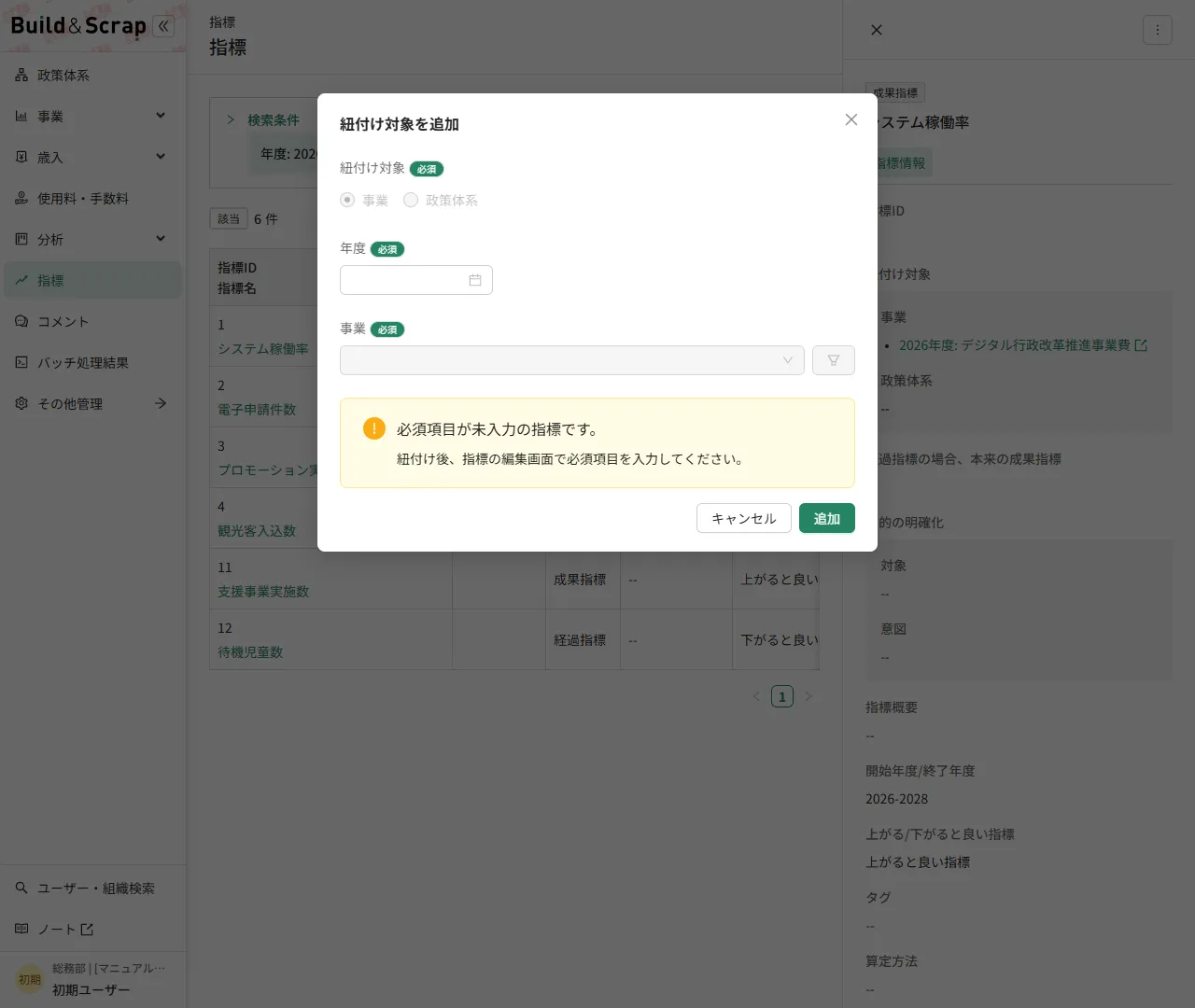Image resolution: width=1195 pixels, height=1008 pixels.
Task: Select the 事業 radio button
Action: (x=347, y=200)
